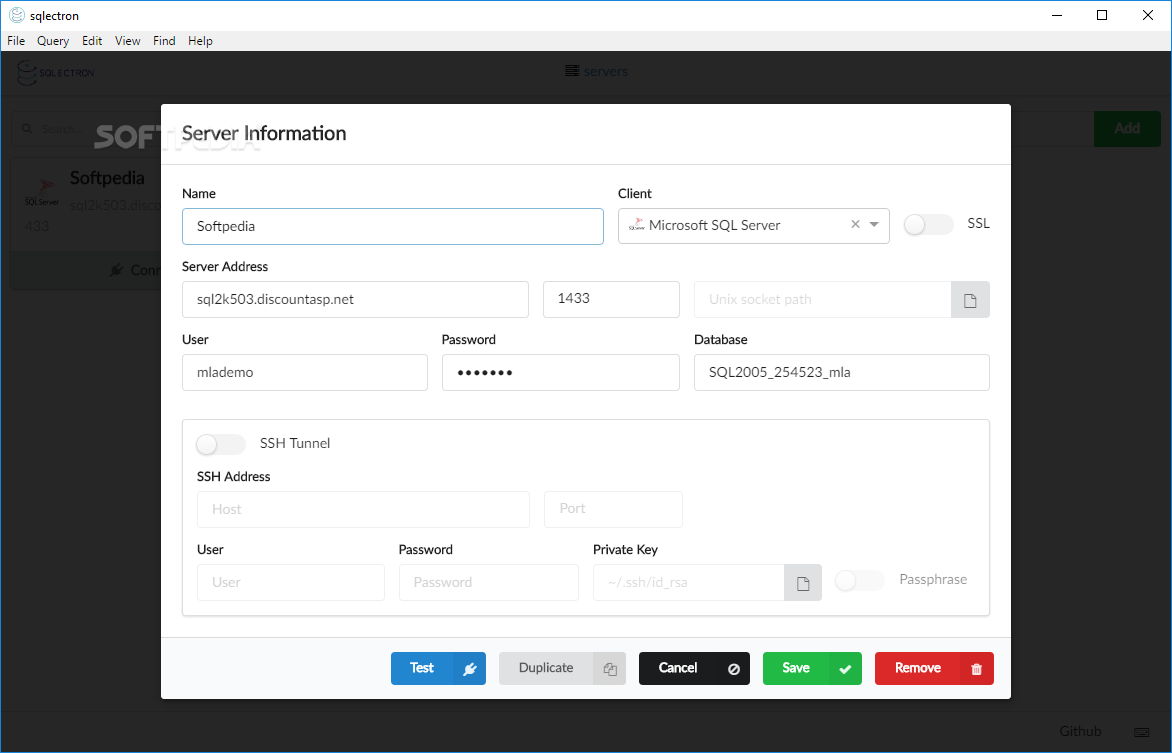Click the plug icon on Test button

[469, 669]
